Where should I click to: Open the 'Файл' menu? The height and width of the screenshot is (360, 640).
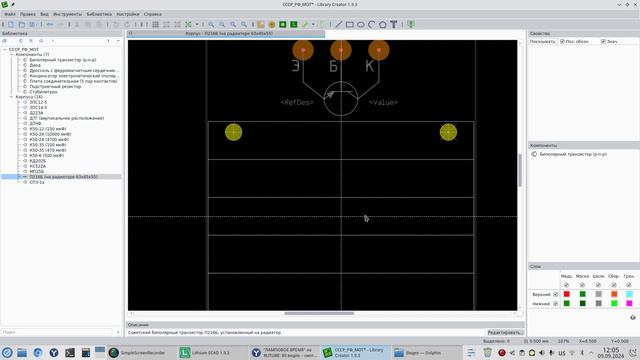click(10, 14)
